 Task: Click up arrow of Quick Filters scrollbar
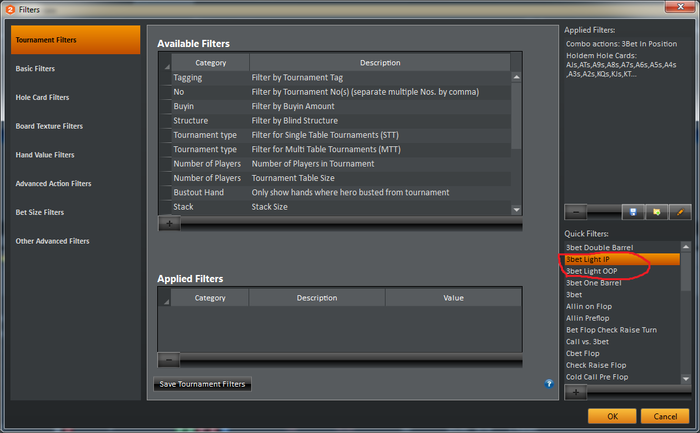tap(686, 247)
